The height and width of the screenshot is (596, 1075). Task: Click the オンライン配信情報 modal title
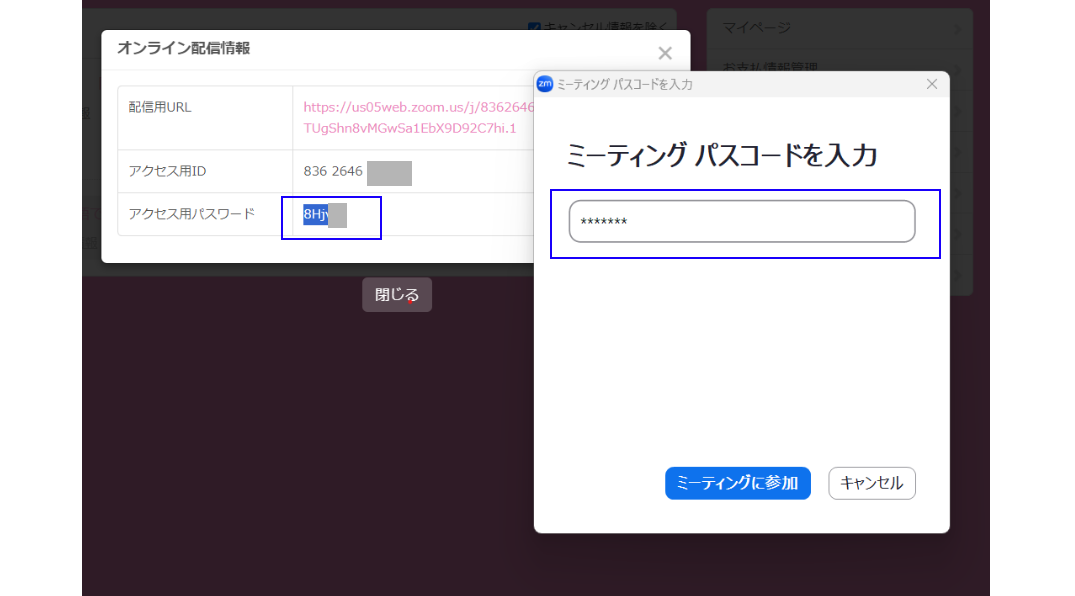[183, 48]
